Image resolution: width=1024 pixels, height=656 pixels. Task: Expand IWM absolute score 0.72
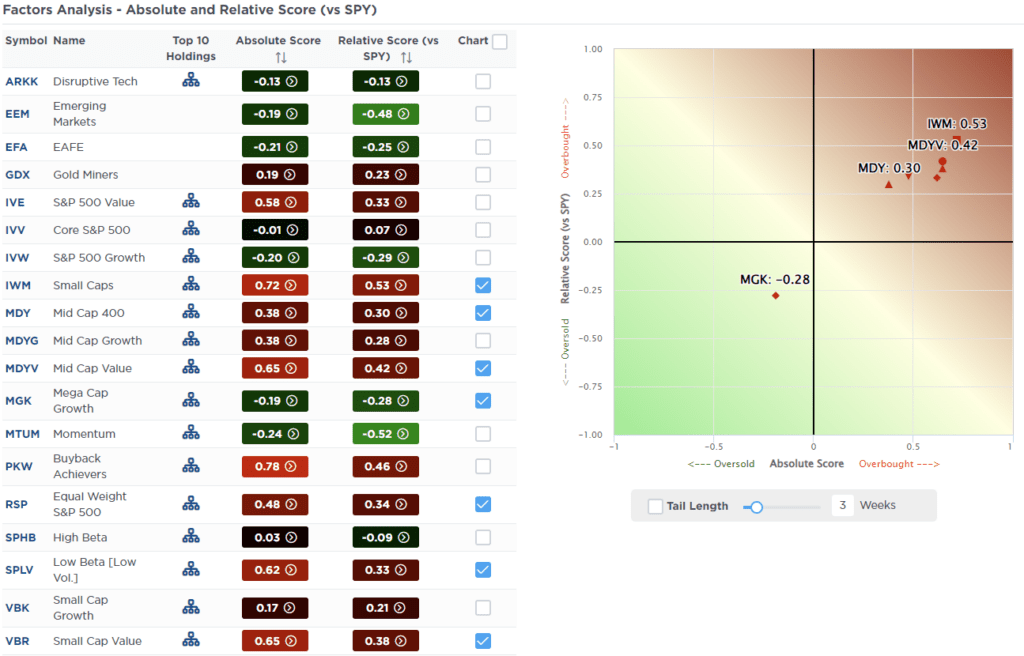tap(275, 285)
